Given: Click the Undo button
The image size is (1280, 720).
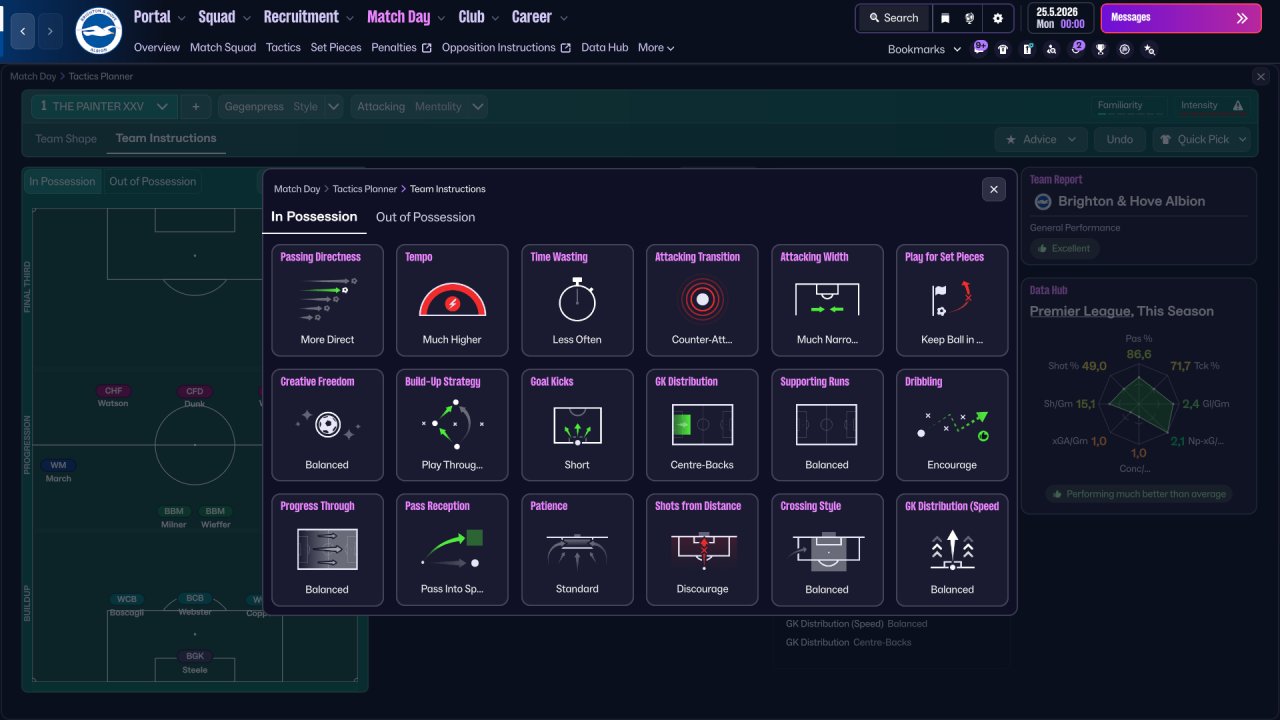Looking at the screenshot, I should (x=1120, y=139).
